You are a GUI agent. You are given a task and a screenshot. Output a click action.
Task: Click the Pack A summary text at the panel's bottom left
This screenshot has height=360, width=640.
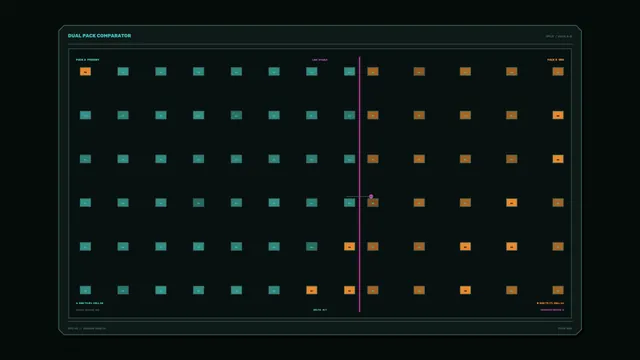pos(89,303)
